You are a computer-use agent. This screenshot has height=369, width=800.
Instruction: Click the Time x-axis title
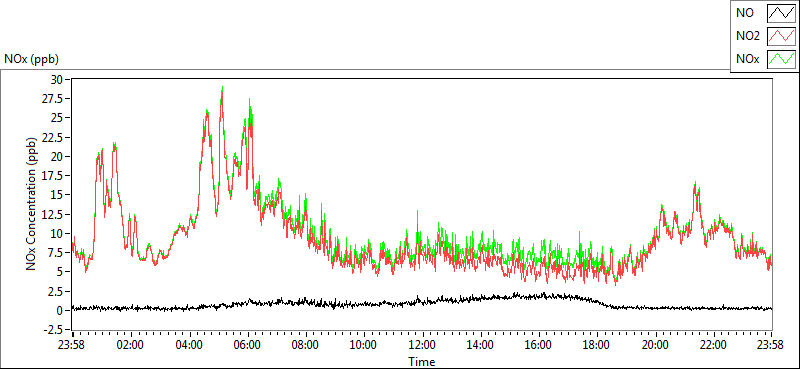(421, 361)
